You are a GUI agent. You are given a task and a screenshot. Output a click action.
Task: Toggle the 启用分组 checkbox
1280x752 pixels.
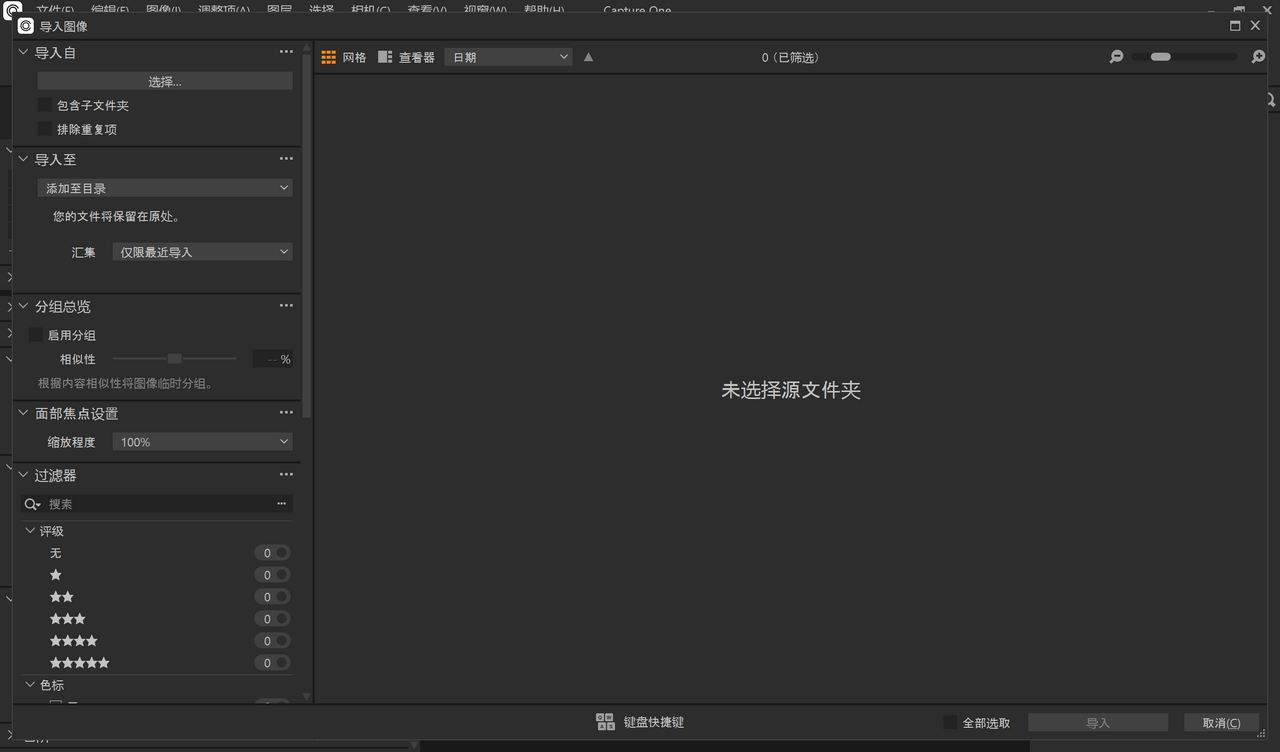pos(37,335)
